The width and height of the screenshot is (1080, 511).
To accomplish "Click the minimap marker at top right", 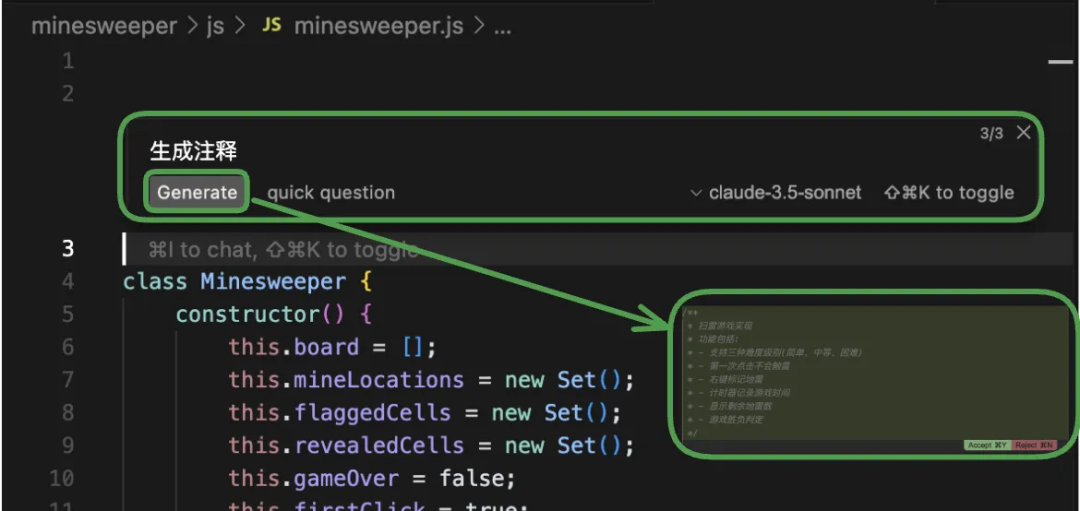I will point(1060,61).
